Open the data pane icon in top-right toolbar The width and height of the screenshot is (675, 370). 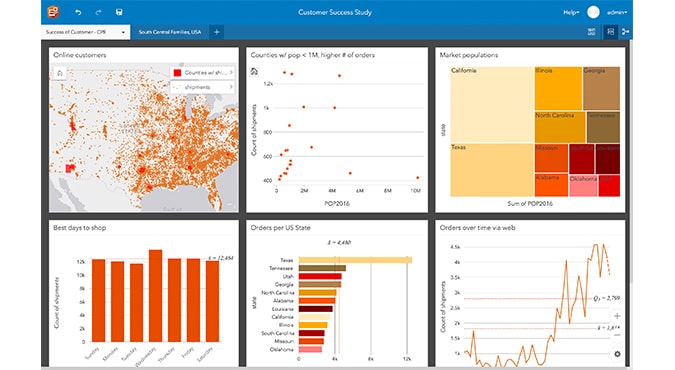click(x=591, y=32)
